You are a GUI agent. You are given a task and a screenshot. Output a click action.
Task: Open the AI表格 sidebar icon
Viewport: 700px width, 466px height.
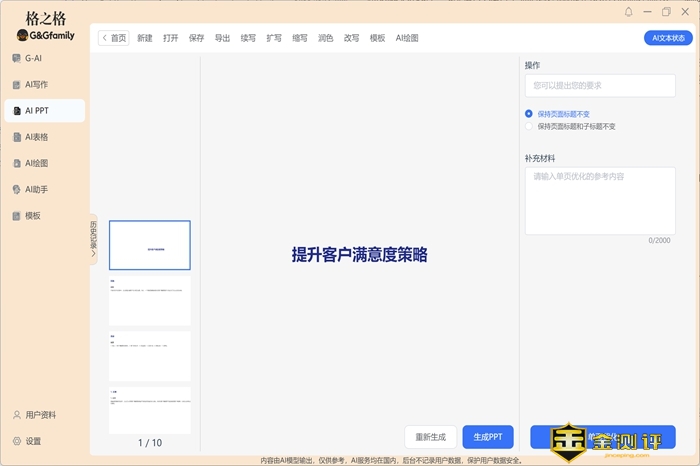click(16, 137)
